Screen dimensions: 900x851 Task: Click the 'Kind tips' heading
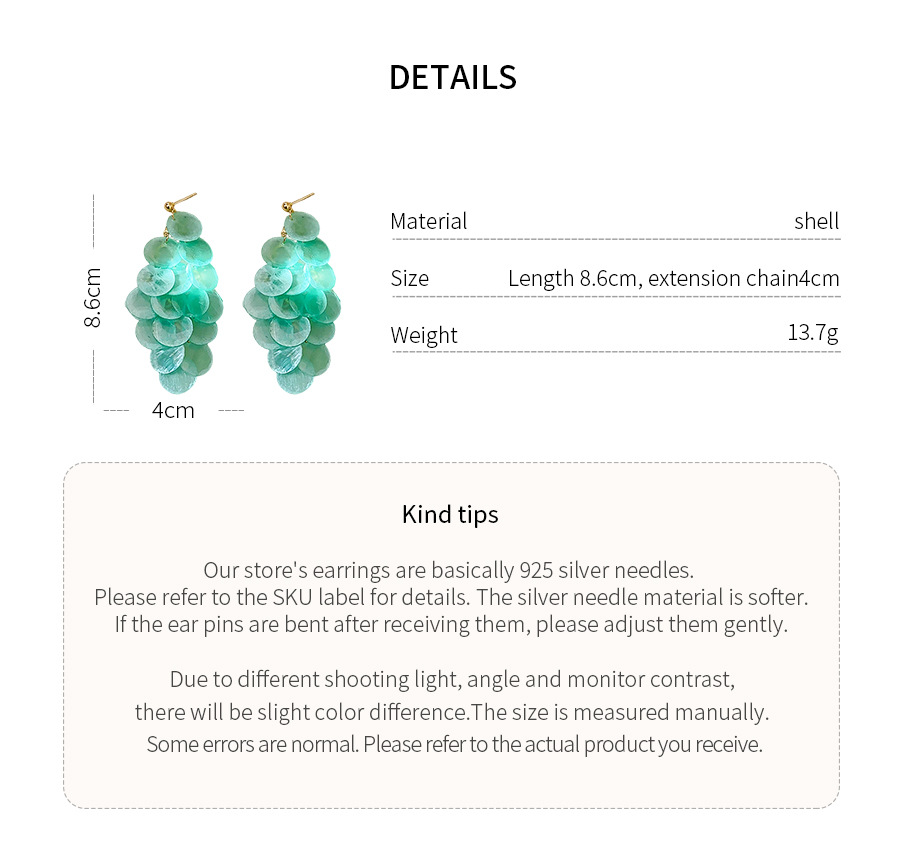coord(450,515)
